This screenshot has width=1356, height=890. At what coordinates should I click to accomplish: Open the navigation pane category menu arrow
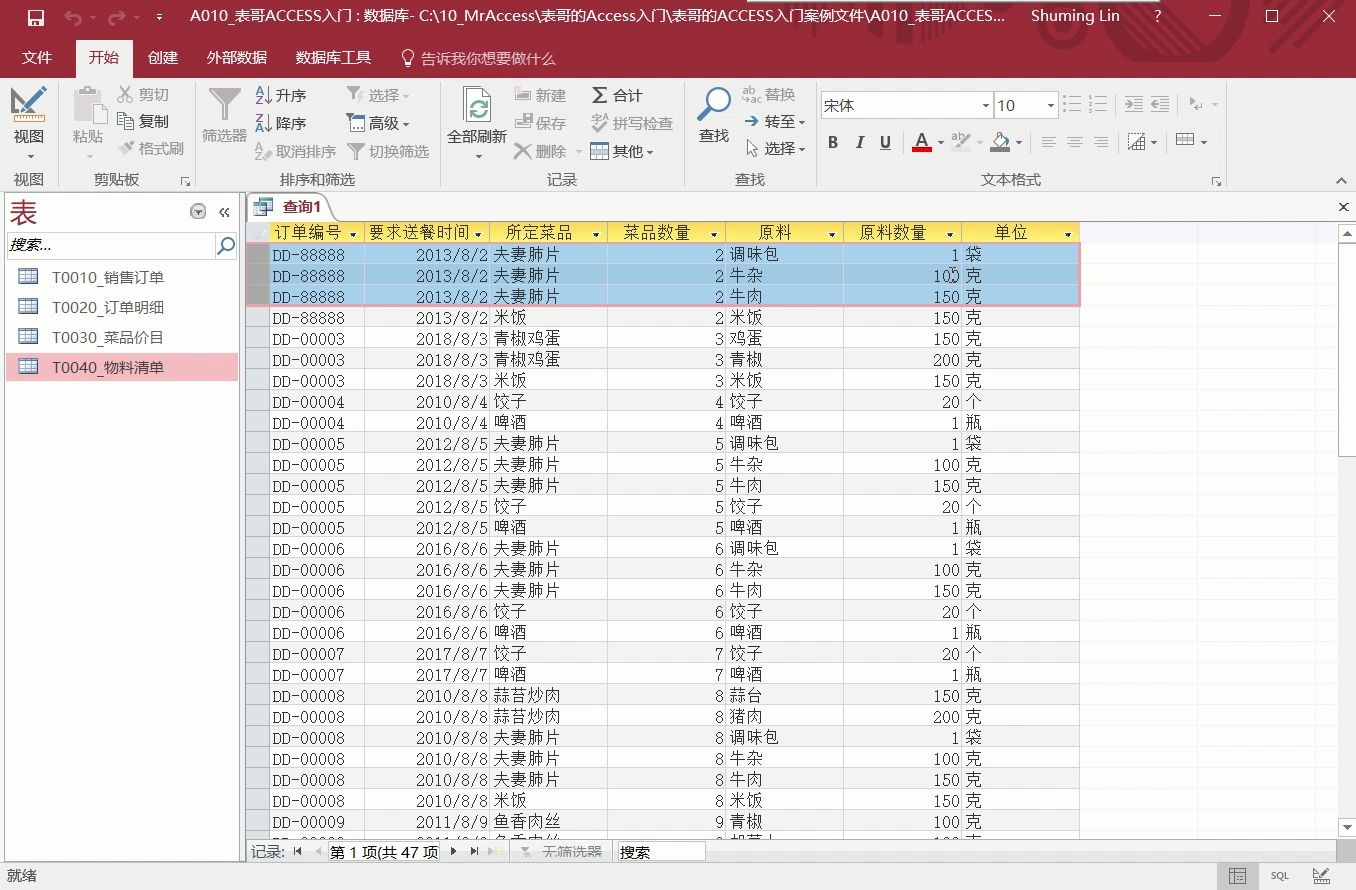pyautogui.click(x=198, y=212)
